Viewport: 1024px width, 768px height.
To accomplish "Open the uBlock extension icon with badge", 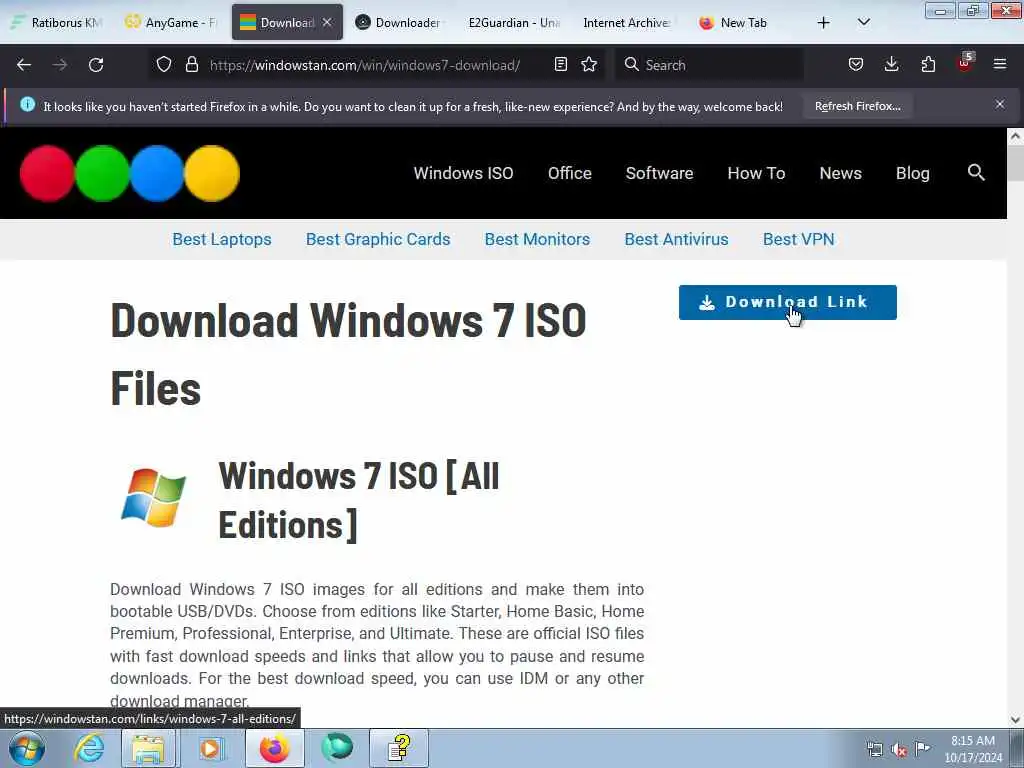I will click(965, 63).
